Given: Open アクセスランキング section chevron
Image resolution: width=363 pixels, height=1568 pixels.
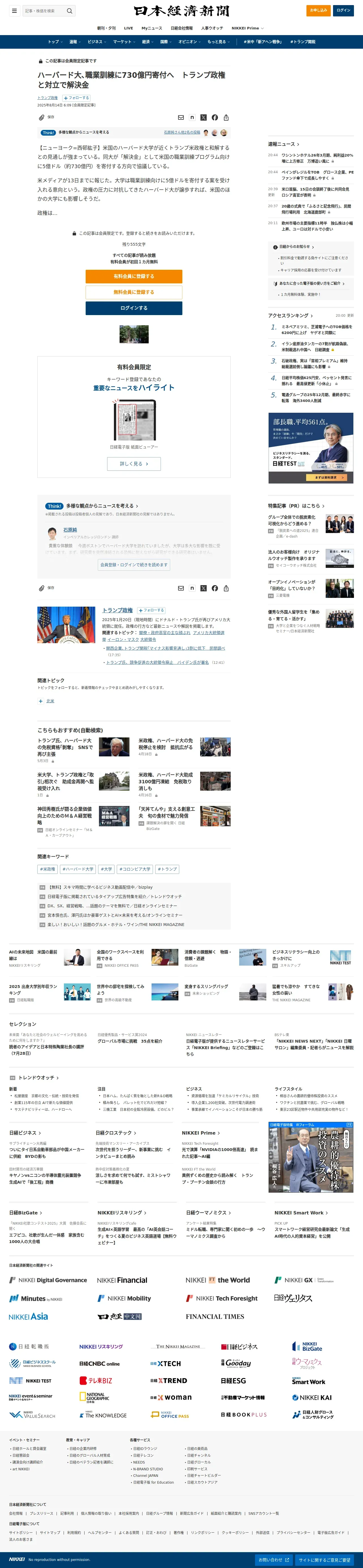Looking at the screenshot, I should click(312, 316).
